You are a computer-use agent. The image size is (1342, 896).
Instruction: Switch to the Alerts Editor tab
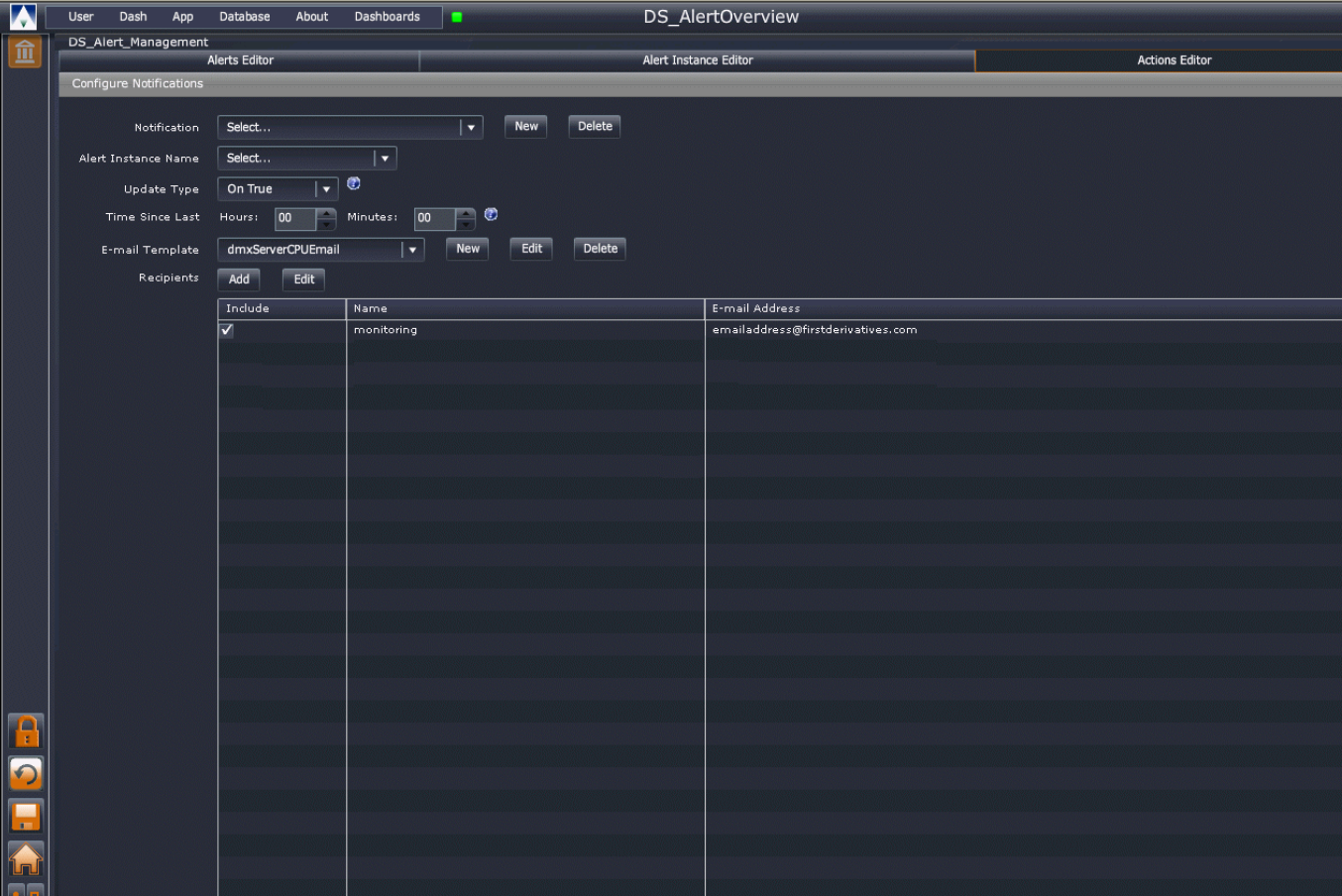[x=240, y=60]
